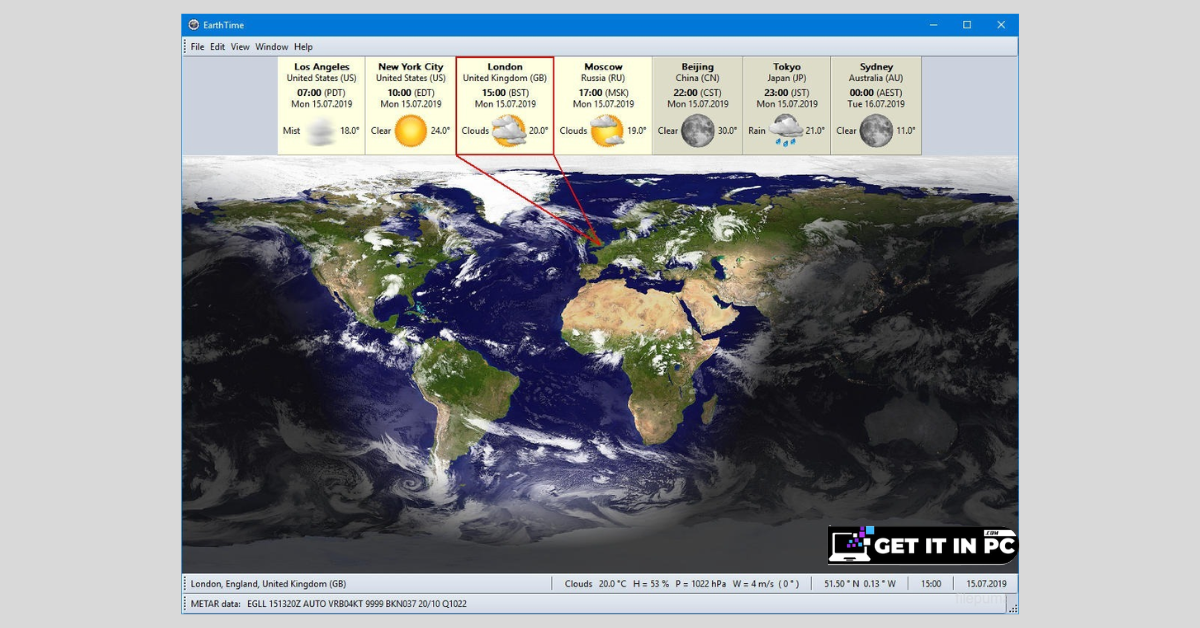The width and height of the screenshot is (1200, 628).
Task: Select the London city heading
Action: [505, 67]
